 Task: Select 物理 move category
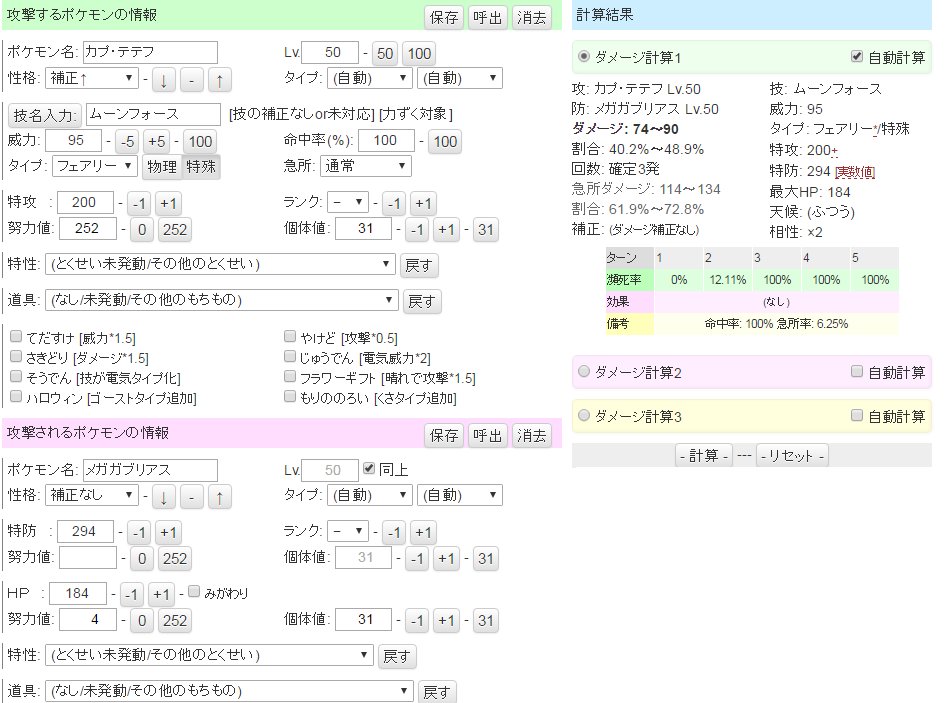point(162,167)
